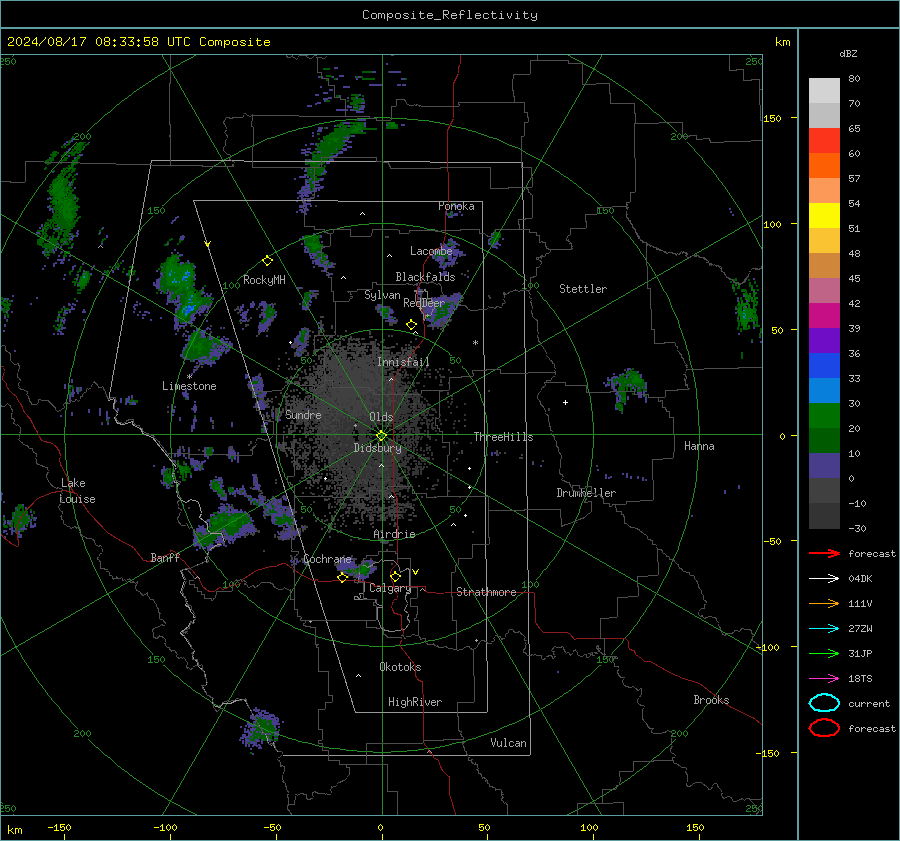
Task: Click the '-30' value at dBZ scale bottom
Action: [857, 528]
